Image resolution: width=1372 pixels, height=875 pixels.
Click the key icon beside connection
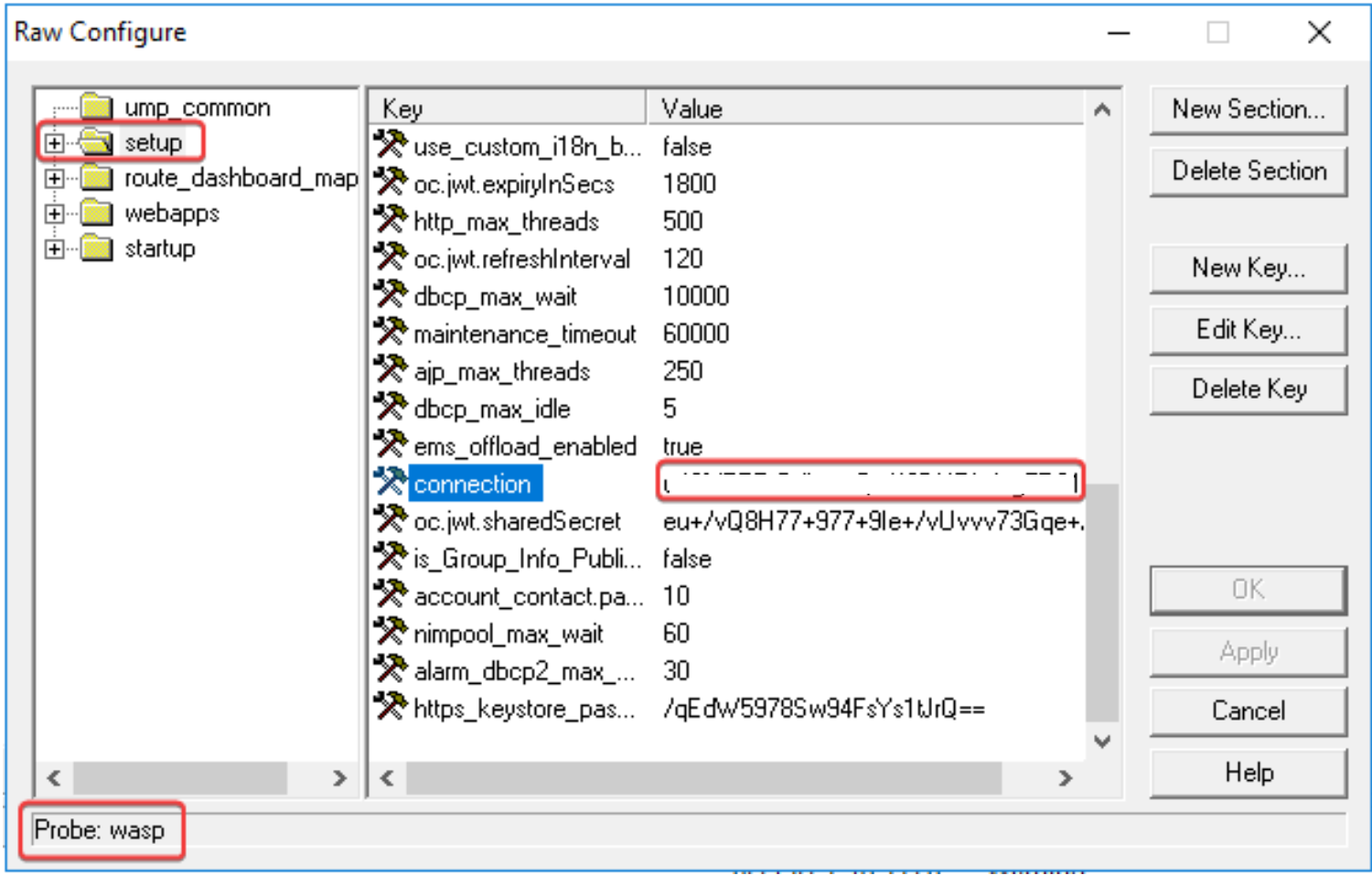pos(391,483)
